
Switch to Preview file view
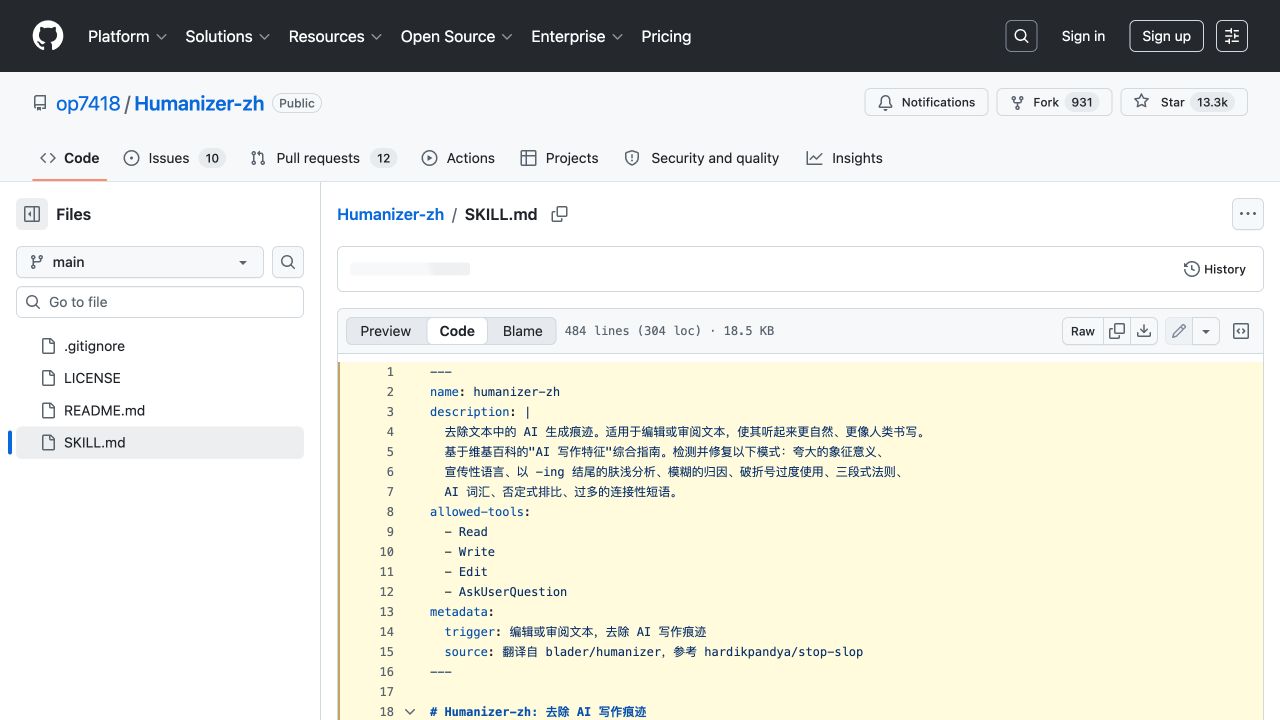(386, 331)
